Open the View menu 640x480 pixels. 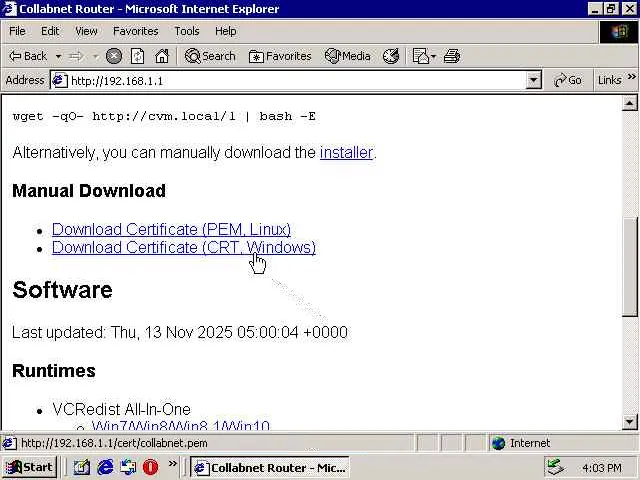click(86, 31)
